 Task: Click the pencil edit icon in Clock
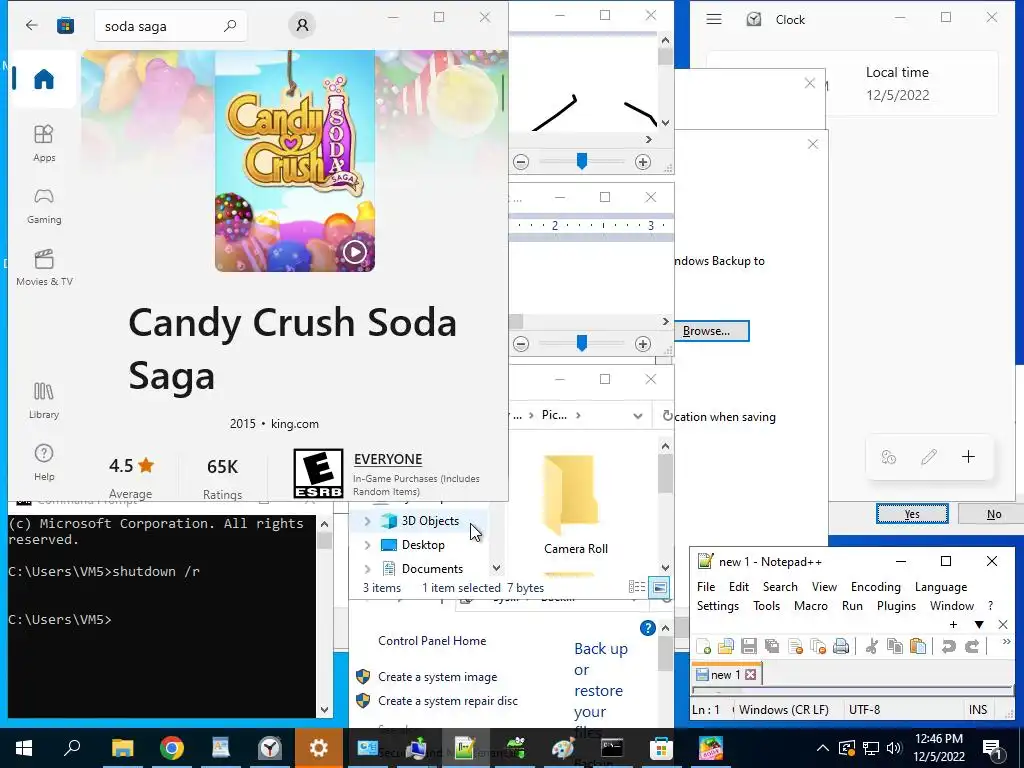[x=929, y=456]
